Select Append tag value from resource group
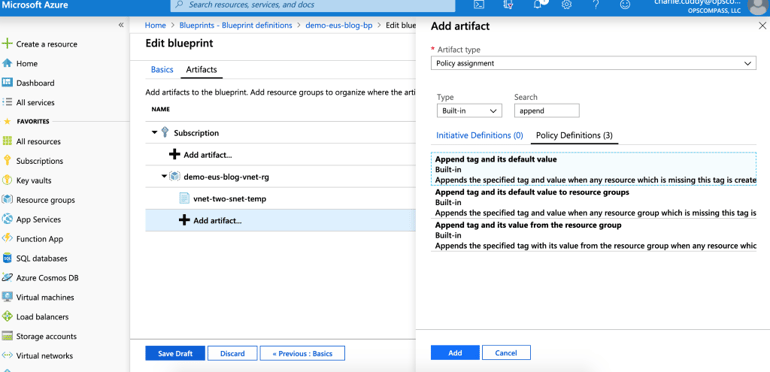Viewport: 770px width, 372px height. pyautogui.click(x=593, y=235)
